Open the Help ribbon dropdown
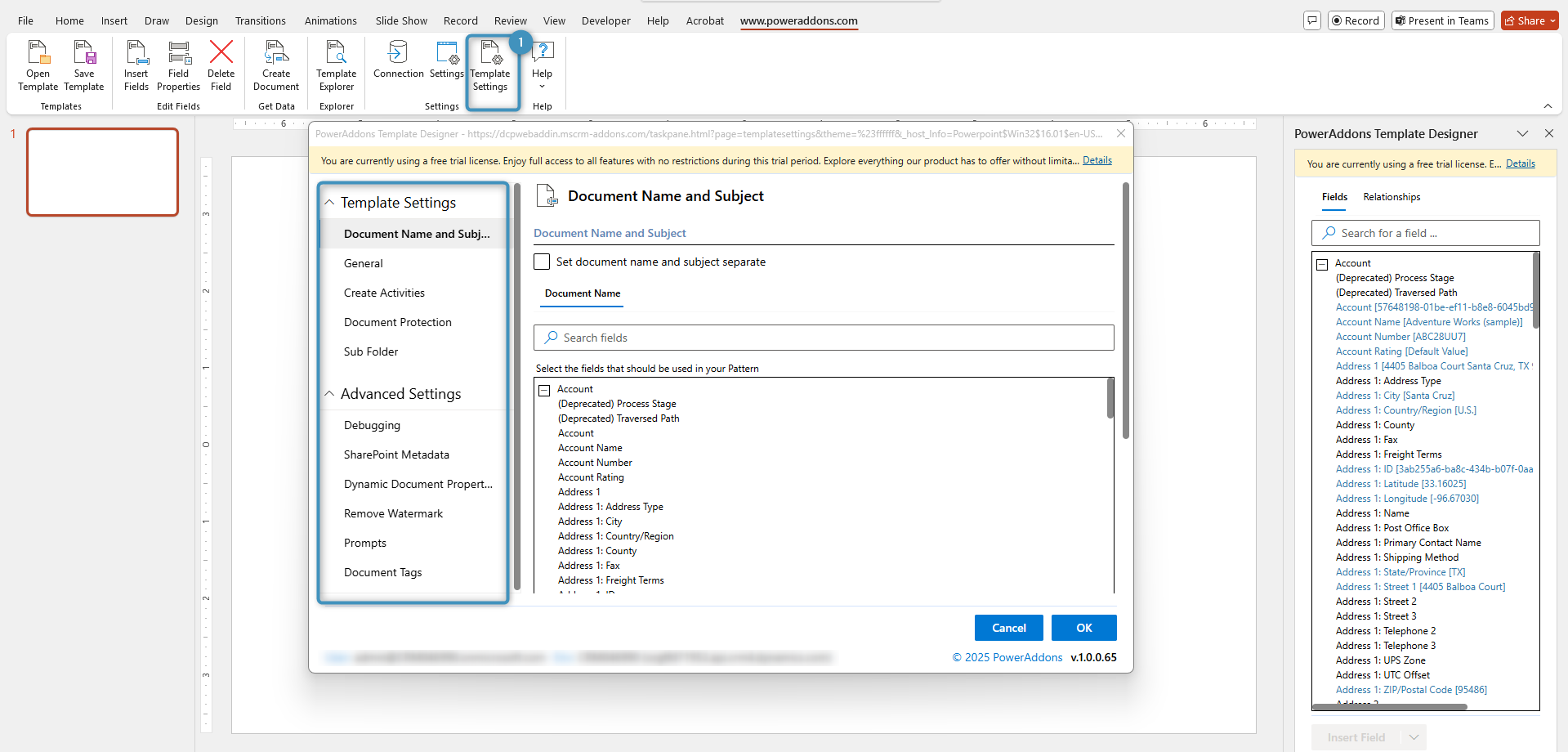The height and width of the screenshot is (752, 1568). tap(542, 65)
